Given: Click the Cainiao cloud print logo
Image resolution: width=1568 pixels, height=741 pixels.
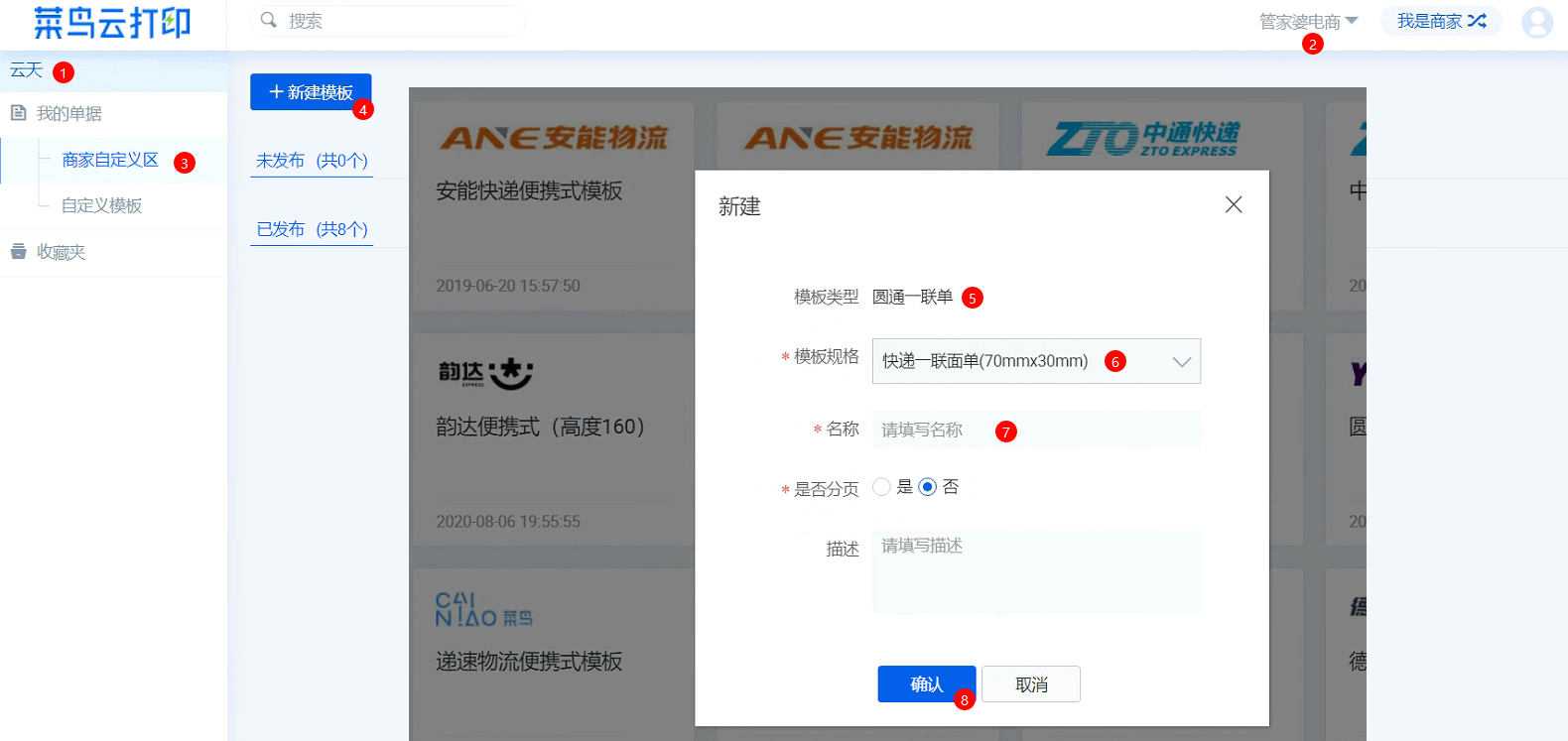Looking at the screenshot, I should (x=112, y=22).
